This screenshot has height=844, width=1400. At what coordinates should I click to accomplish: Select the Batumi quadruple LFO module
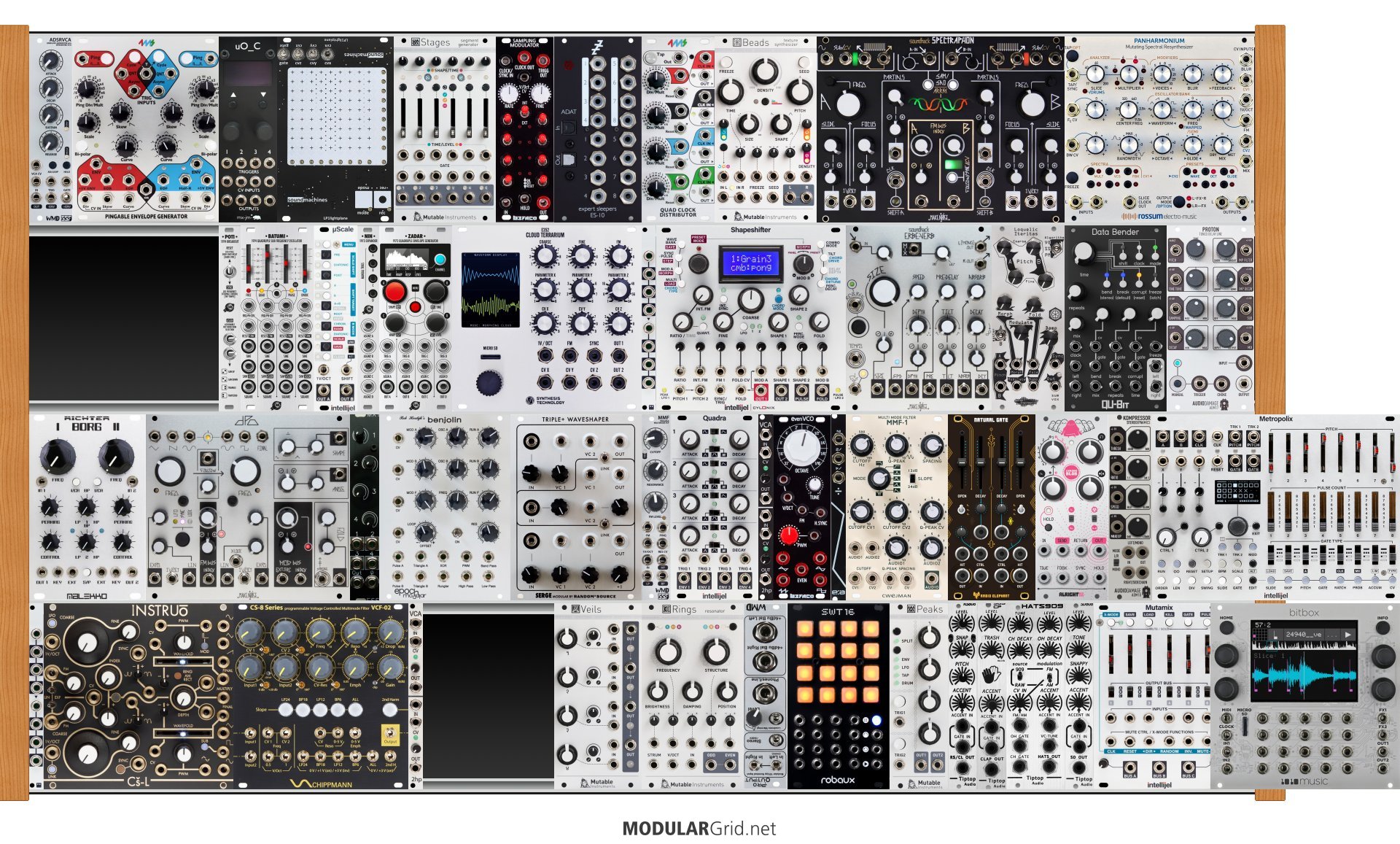pyautogui.click(x=277, y=318)
